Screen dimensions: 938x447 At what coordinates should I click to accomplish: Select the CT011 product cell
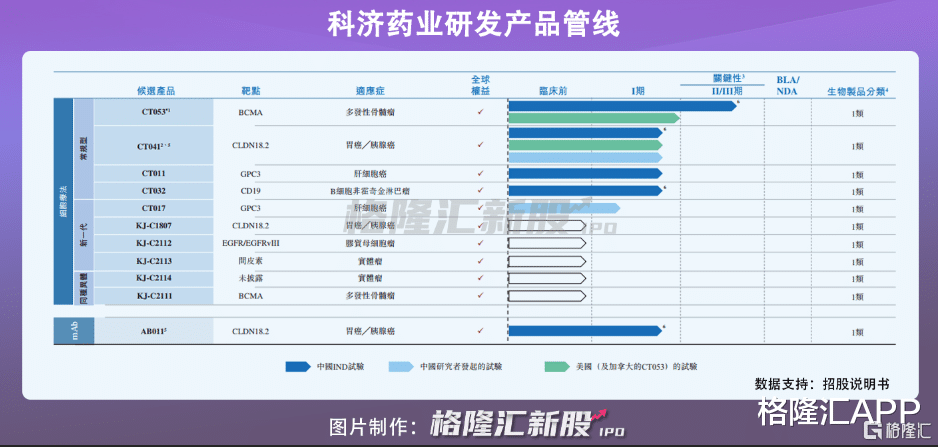(154, 174)
